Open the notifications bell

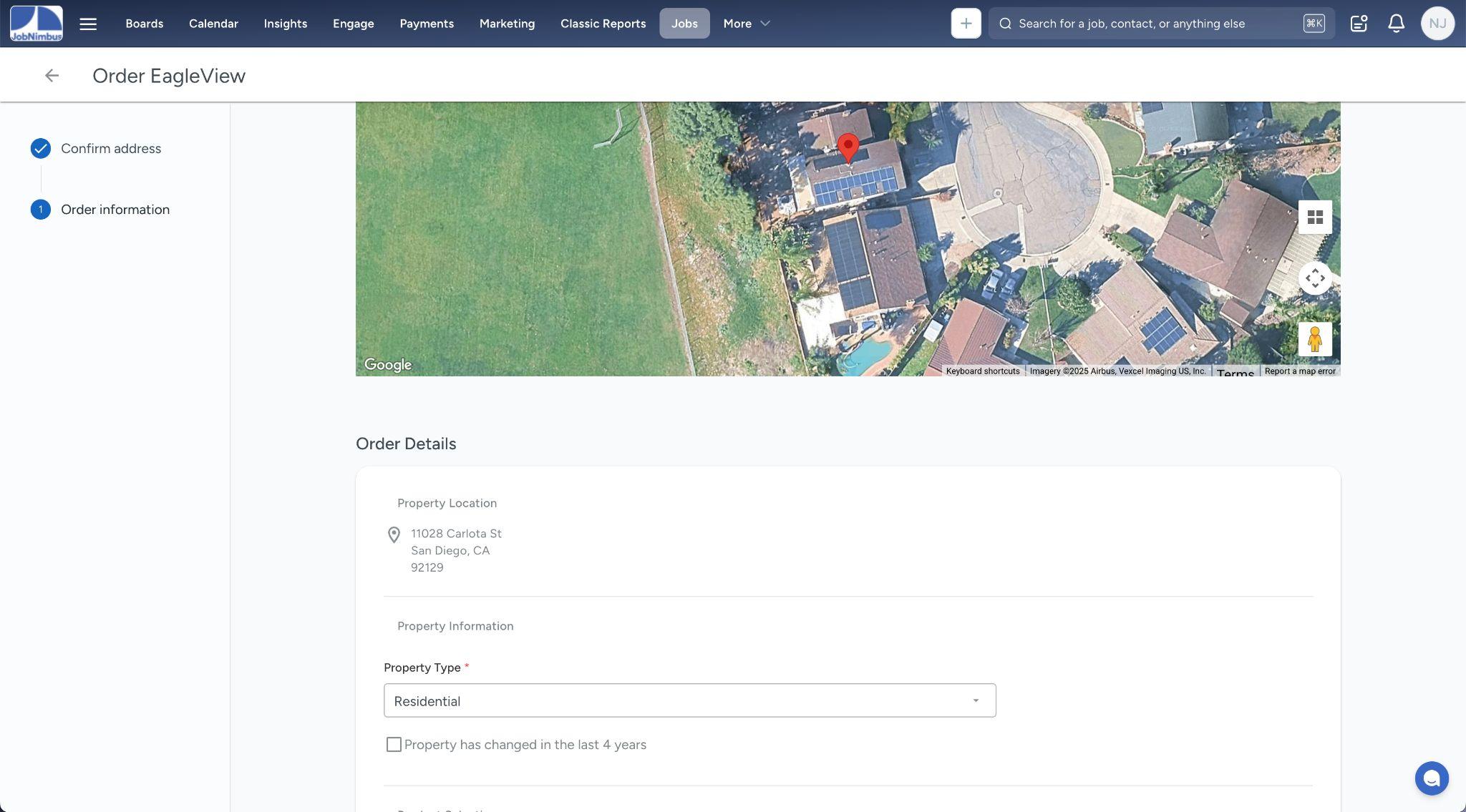[x=1396, y=24]
